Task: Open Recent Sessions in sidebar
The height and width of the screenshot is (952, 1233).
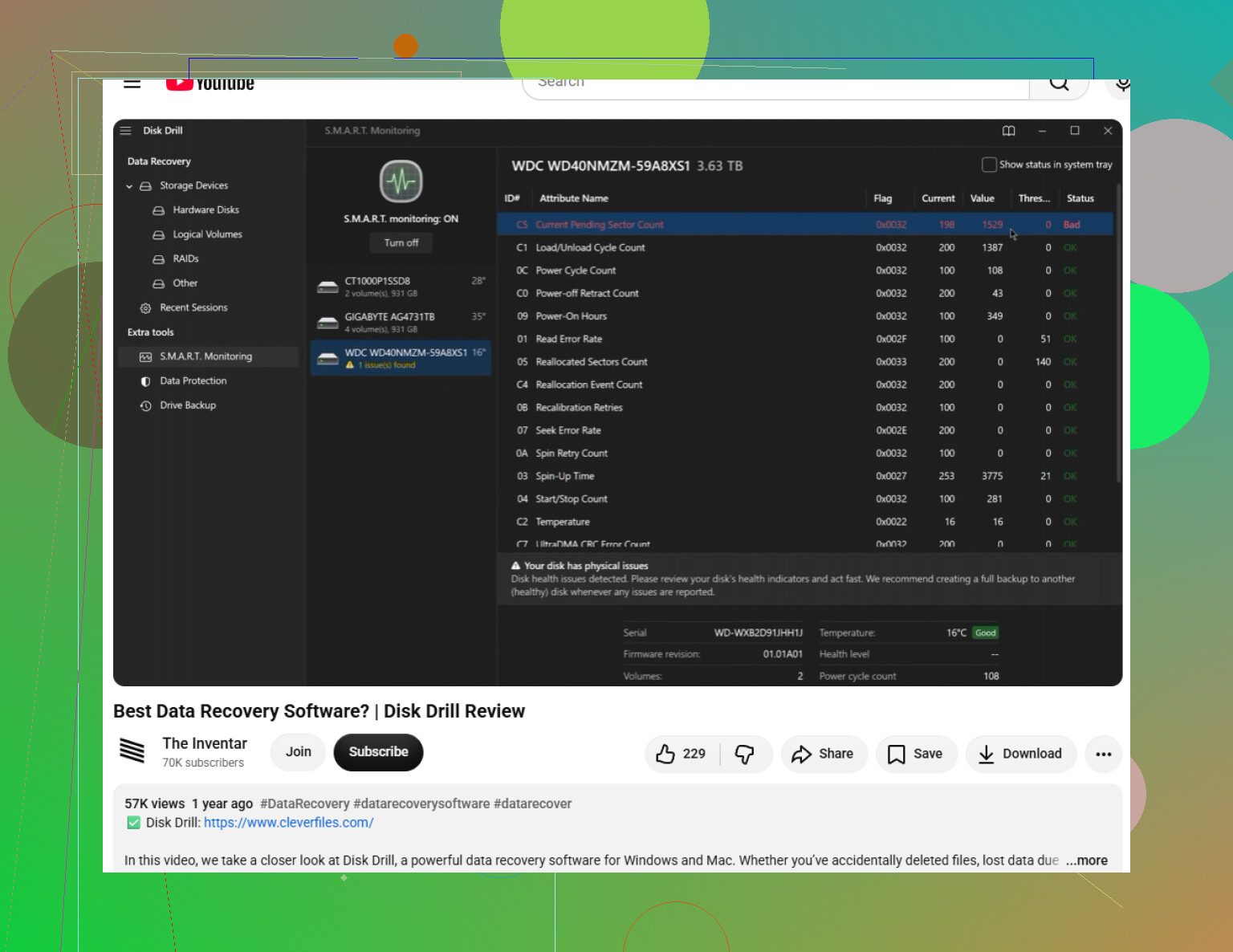Action: (193, 307)
